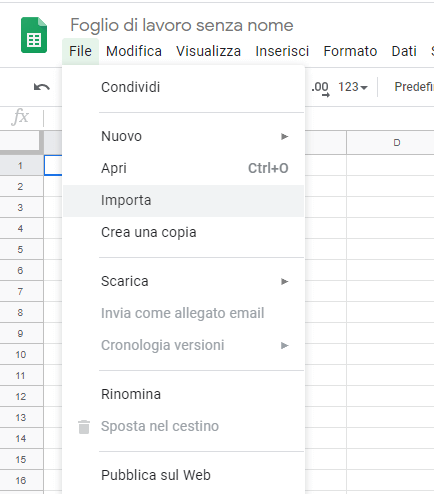Open the Inserisci menu
Viewport: 434px width, 494px height.
point(282,51)
